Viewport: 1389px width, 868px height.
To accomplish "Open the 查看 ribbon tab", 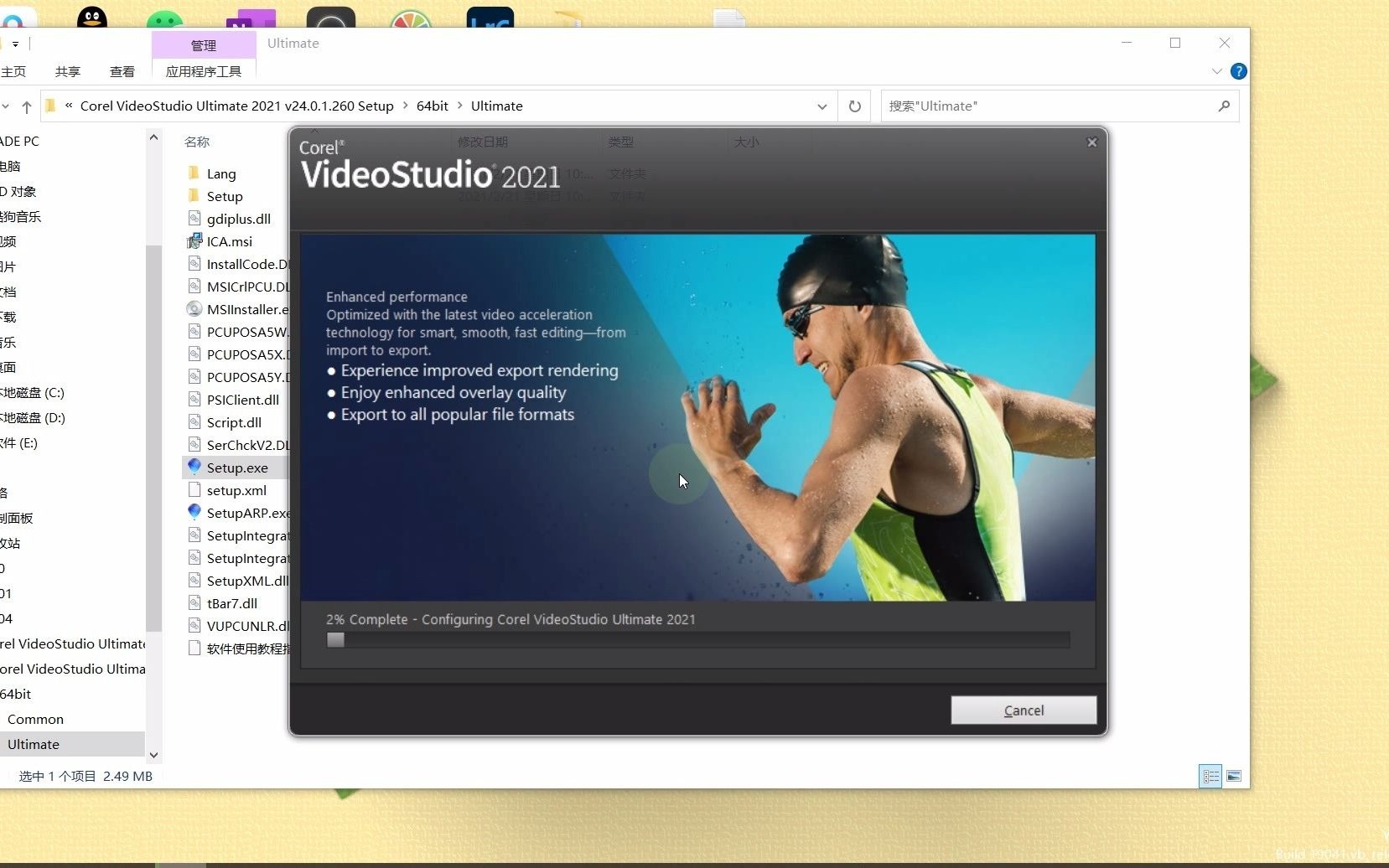I will click(122, 71).
